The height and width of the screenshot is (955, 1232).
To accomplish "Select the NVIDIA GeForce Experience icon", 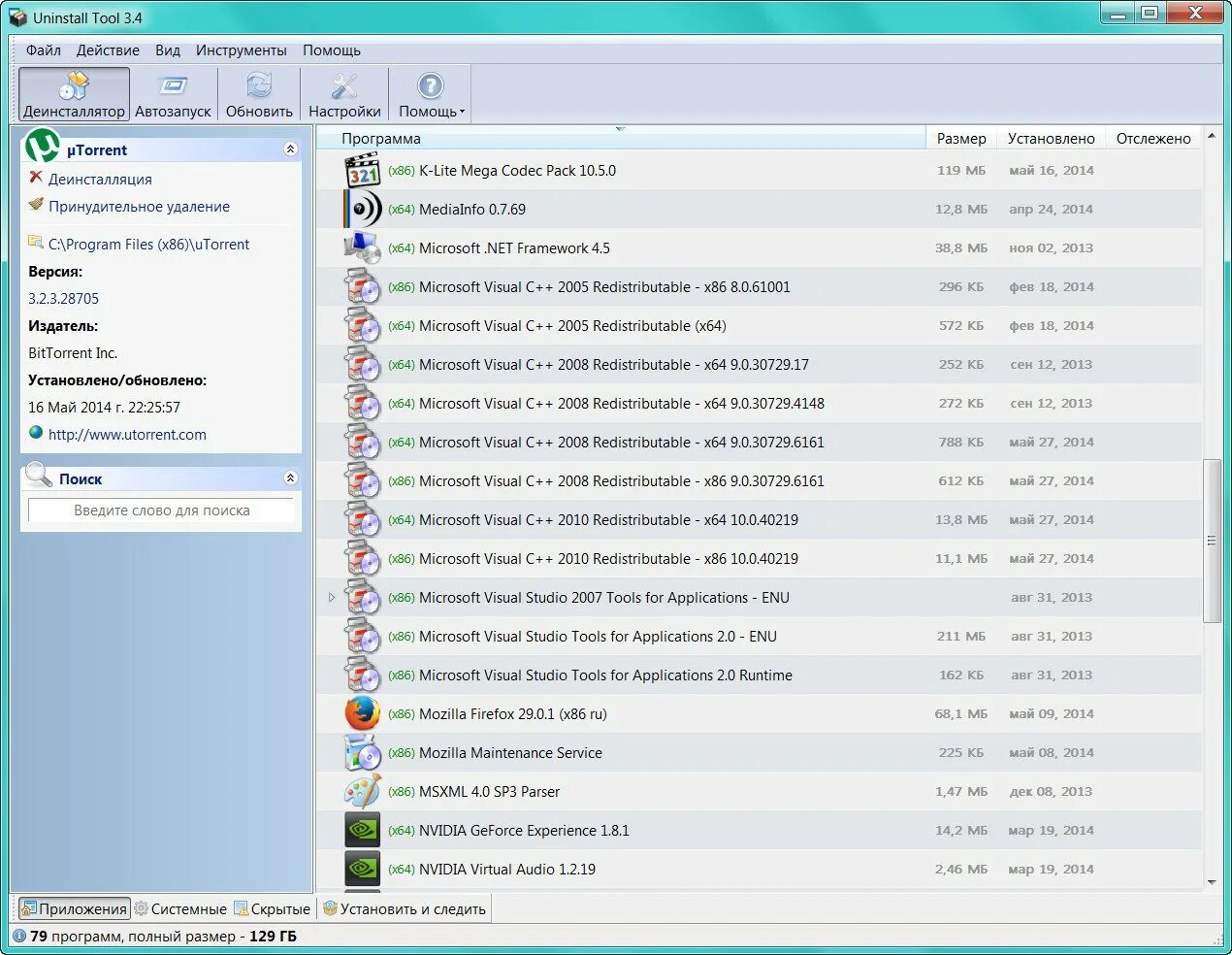I will pyautogui.click(x=363, y=831).
